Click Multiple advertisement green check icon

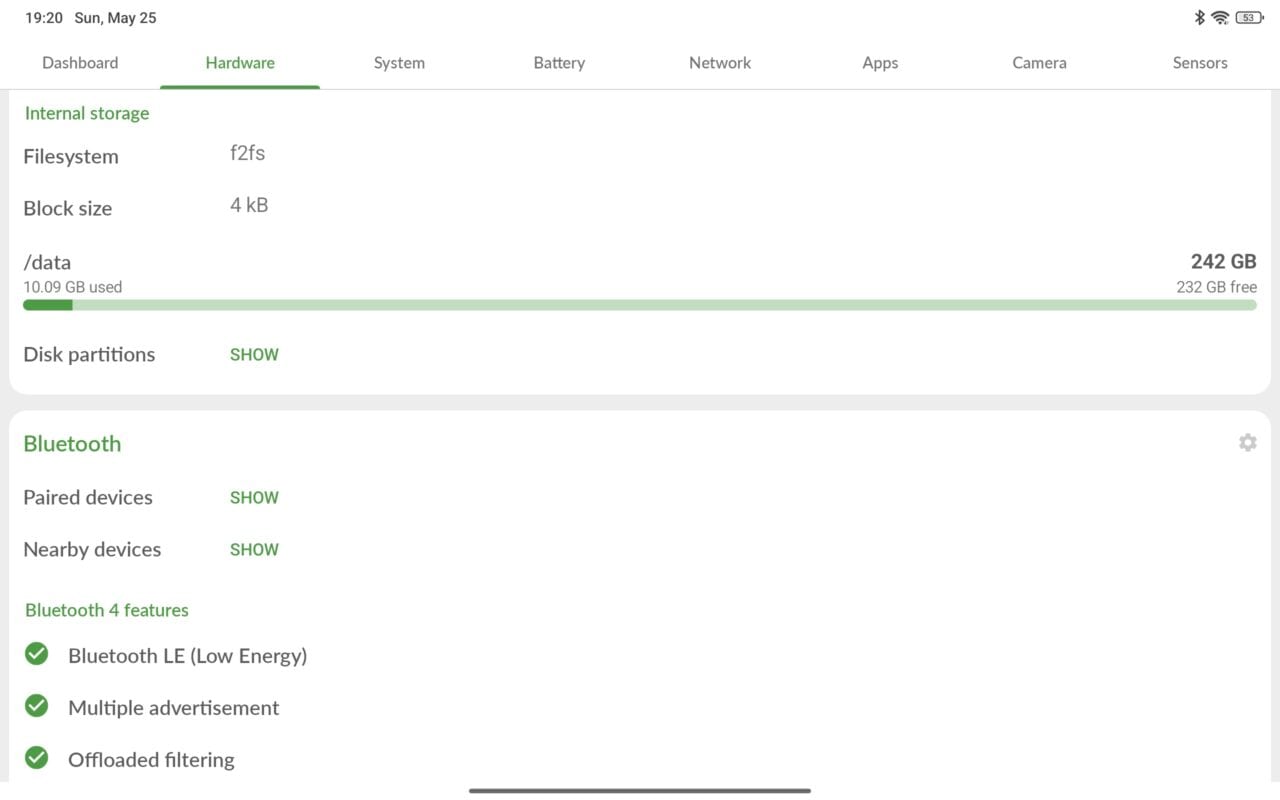[x=37, y=707]
